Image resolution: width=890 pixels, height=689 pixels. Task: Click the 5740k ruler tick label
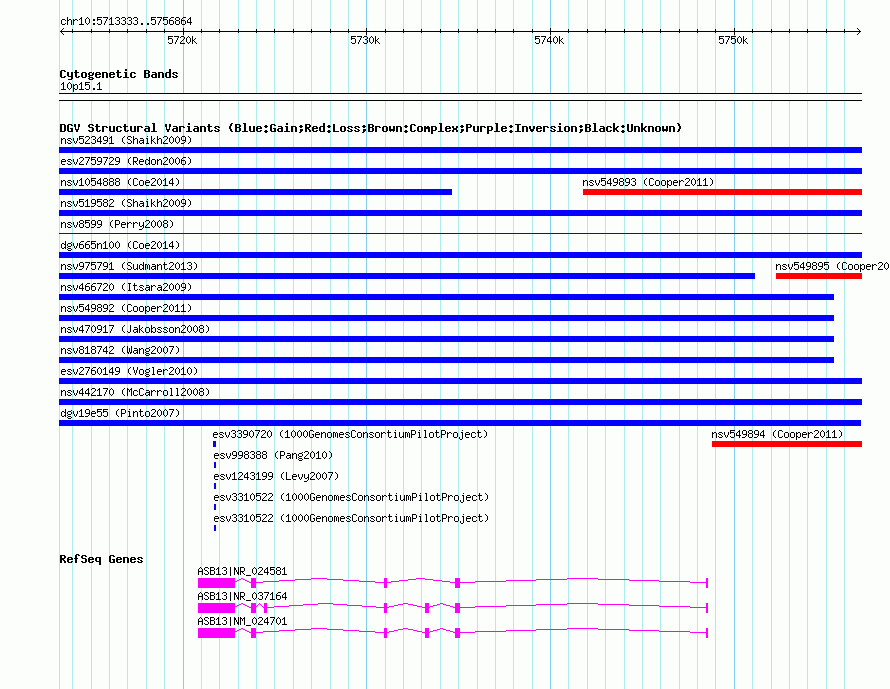[549, 40]
